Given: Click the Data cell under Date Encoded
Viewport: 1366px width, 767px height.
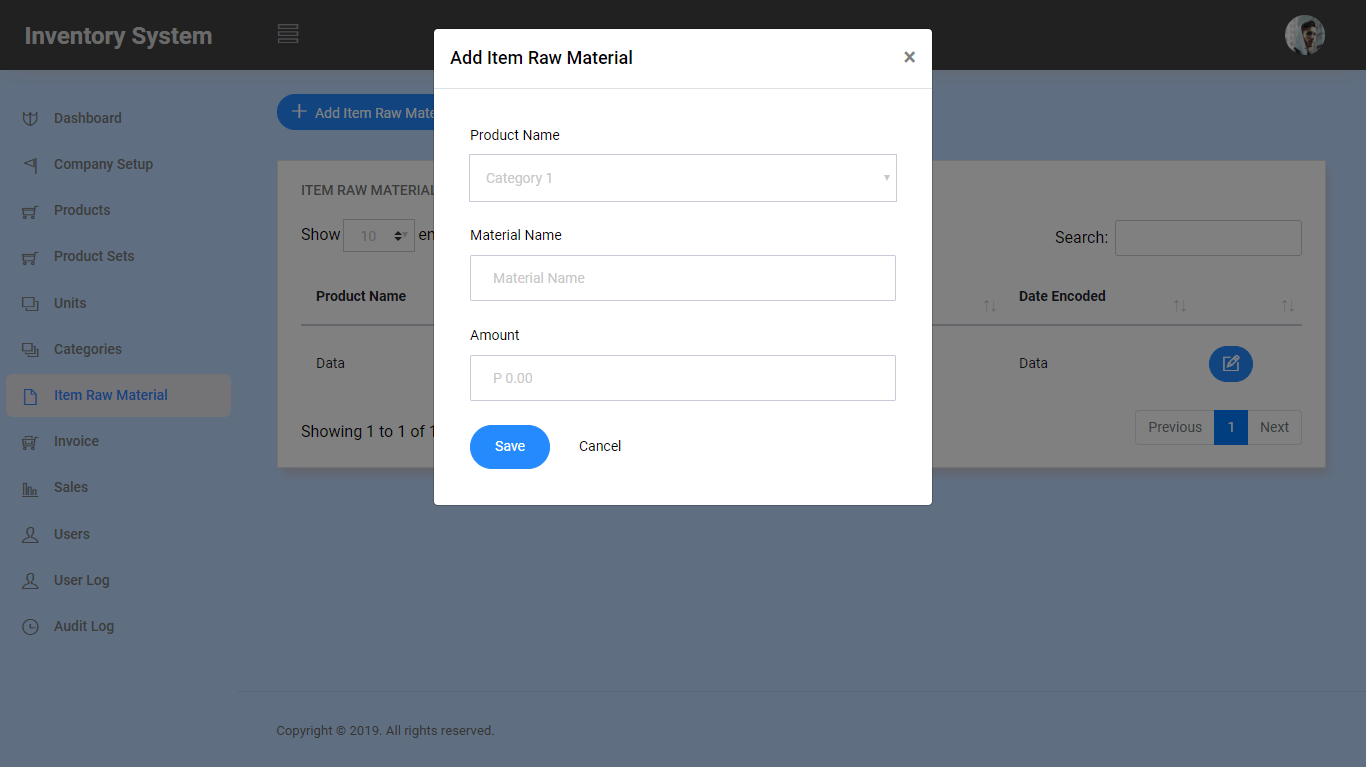Looking at the screenshot, I should coord(1033,363).
